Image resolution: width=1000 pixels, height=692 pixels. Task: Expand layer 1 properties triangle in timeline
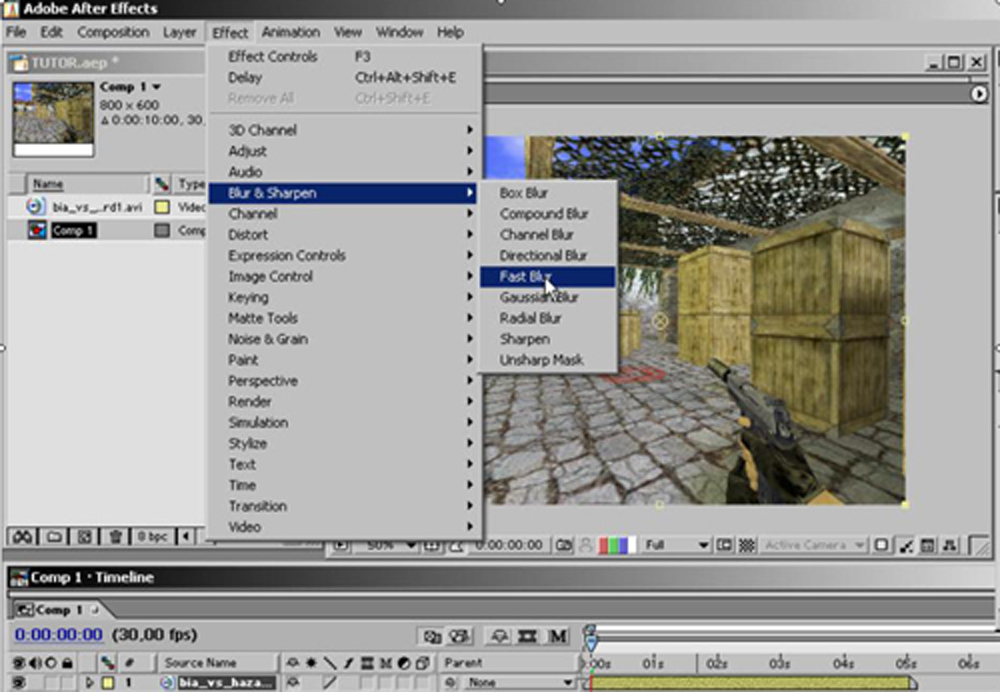pos(89,682)
